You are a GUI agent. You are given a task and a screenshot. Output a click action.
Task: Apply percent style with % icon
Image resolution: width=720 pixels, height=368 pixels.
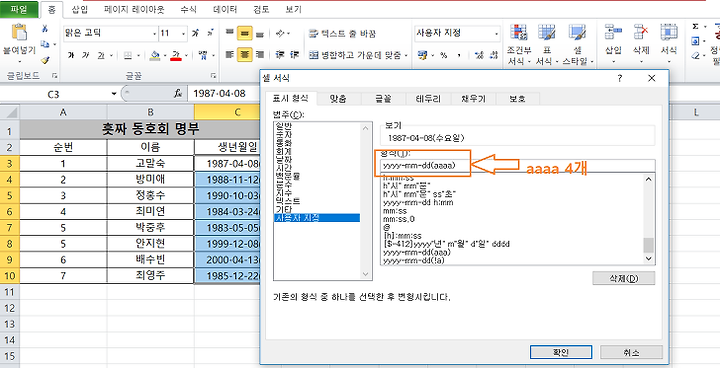pos(443,55)
